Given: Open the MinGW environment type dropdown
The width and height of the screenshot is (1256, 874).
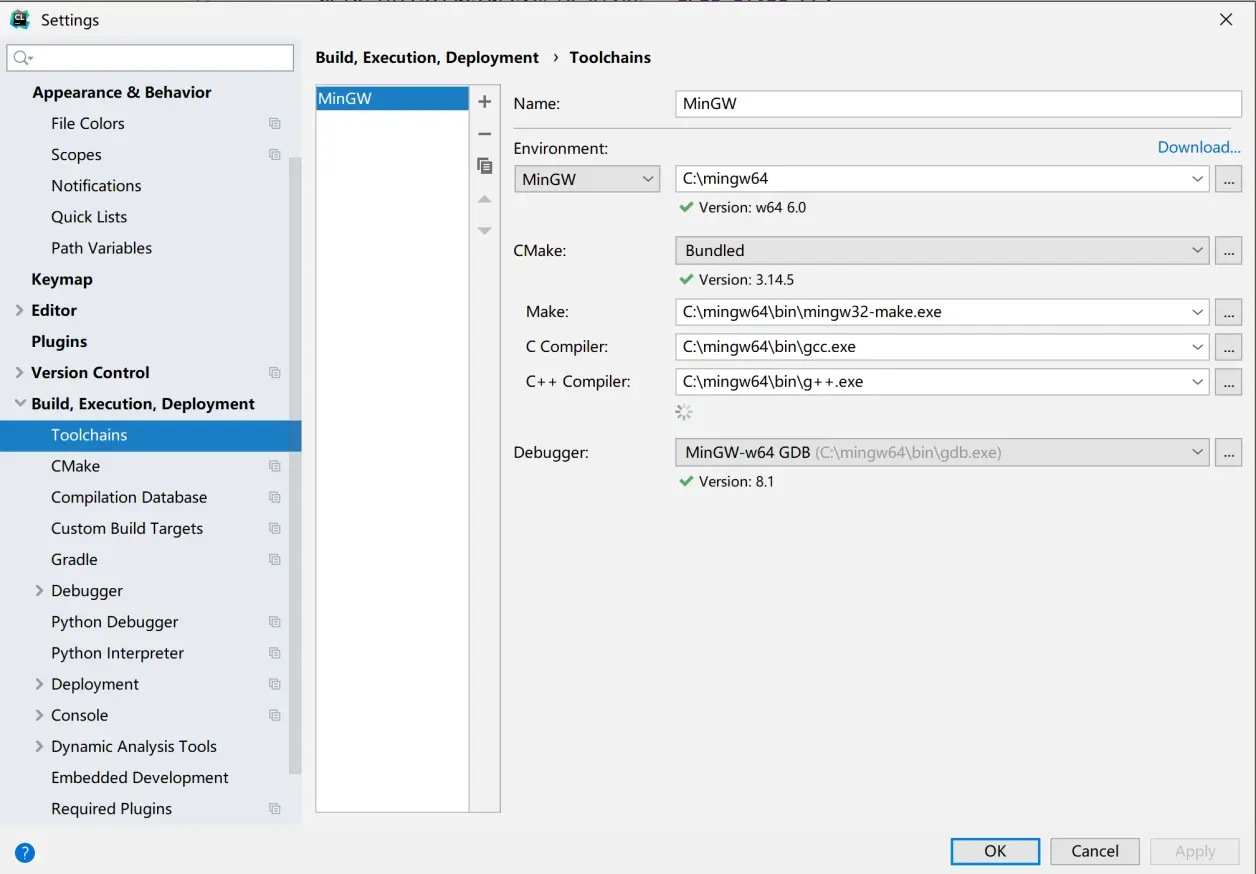Looking at the screenshot, I should coord(587,179).
